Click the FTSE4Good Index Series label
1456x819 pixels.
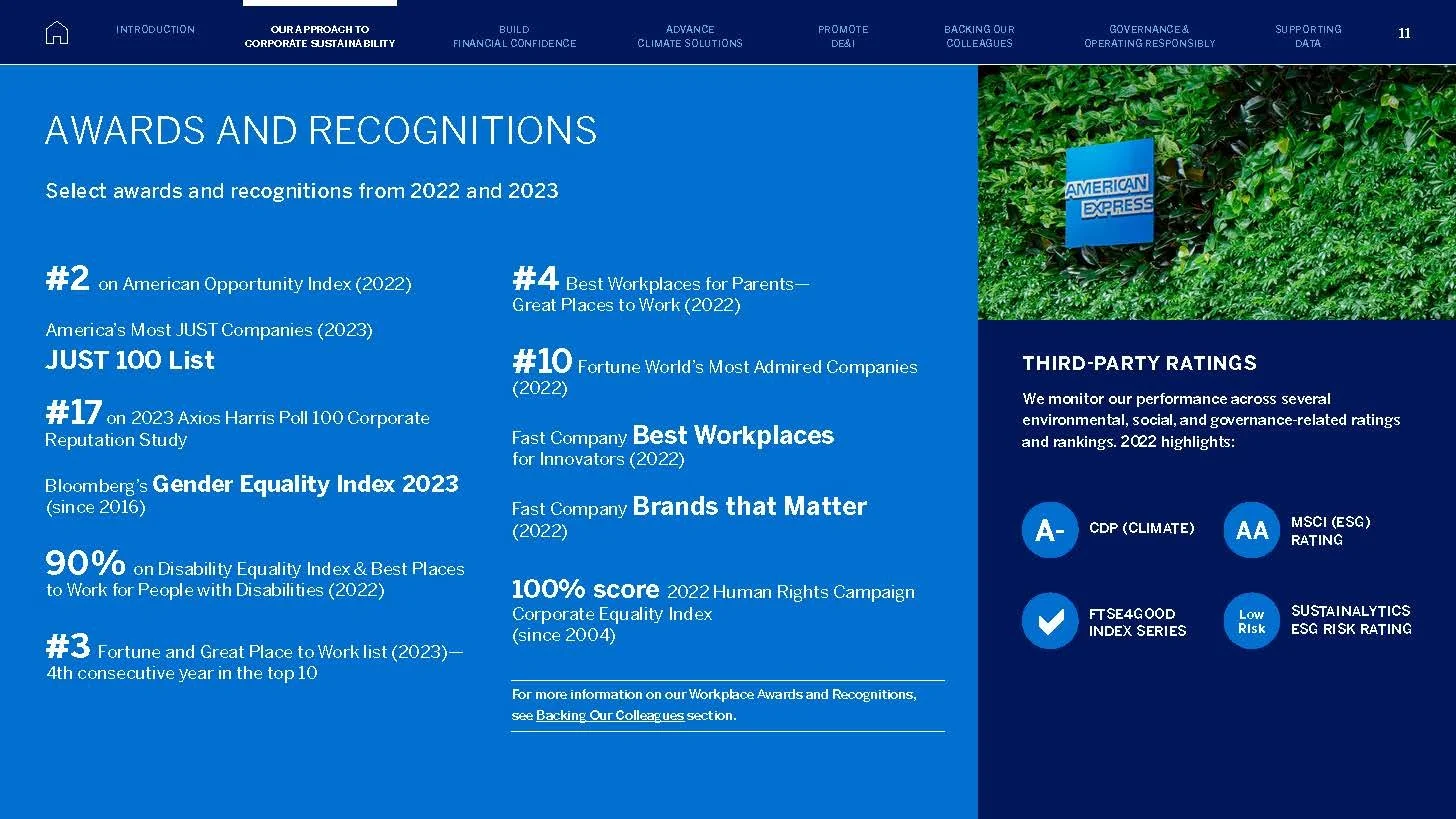coord(1137,622)
